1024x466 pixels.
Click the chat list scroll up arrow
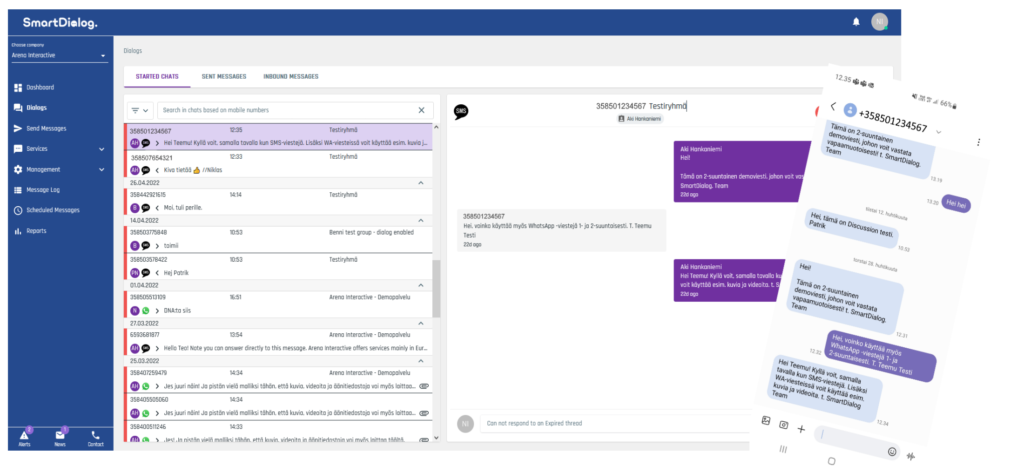click(x=436, y=129)
